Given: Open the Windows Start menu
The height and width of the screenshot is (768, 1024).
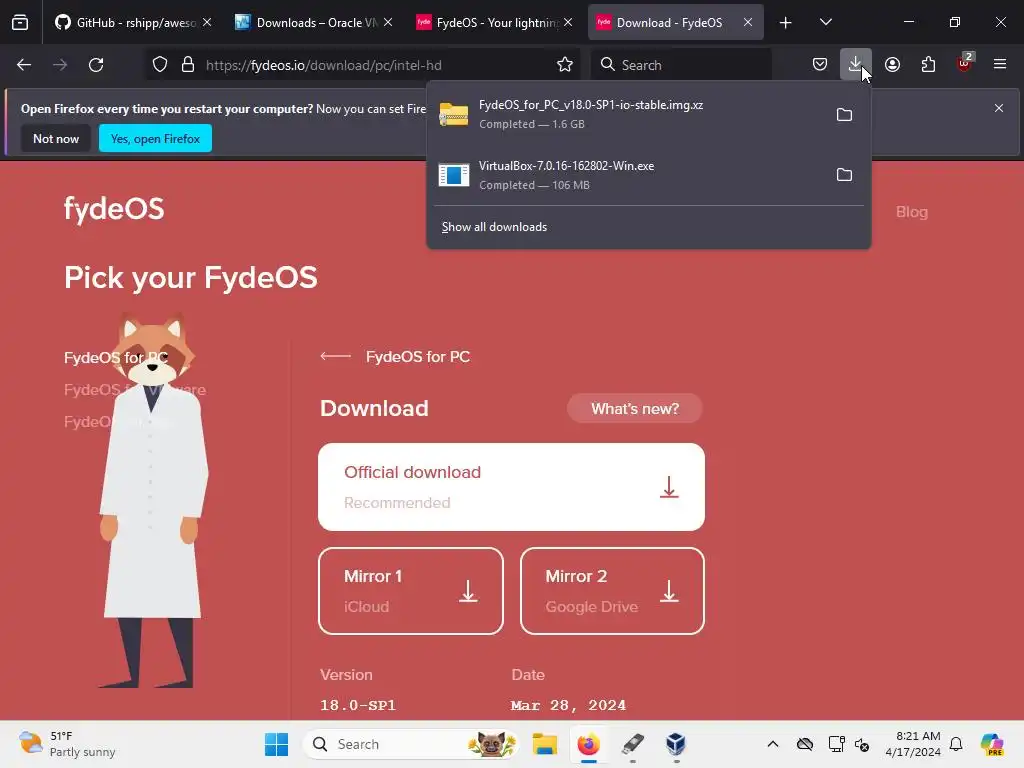Looking at the screenshot, I should click(x=276, y=744).
